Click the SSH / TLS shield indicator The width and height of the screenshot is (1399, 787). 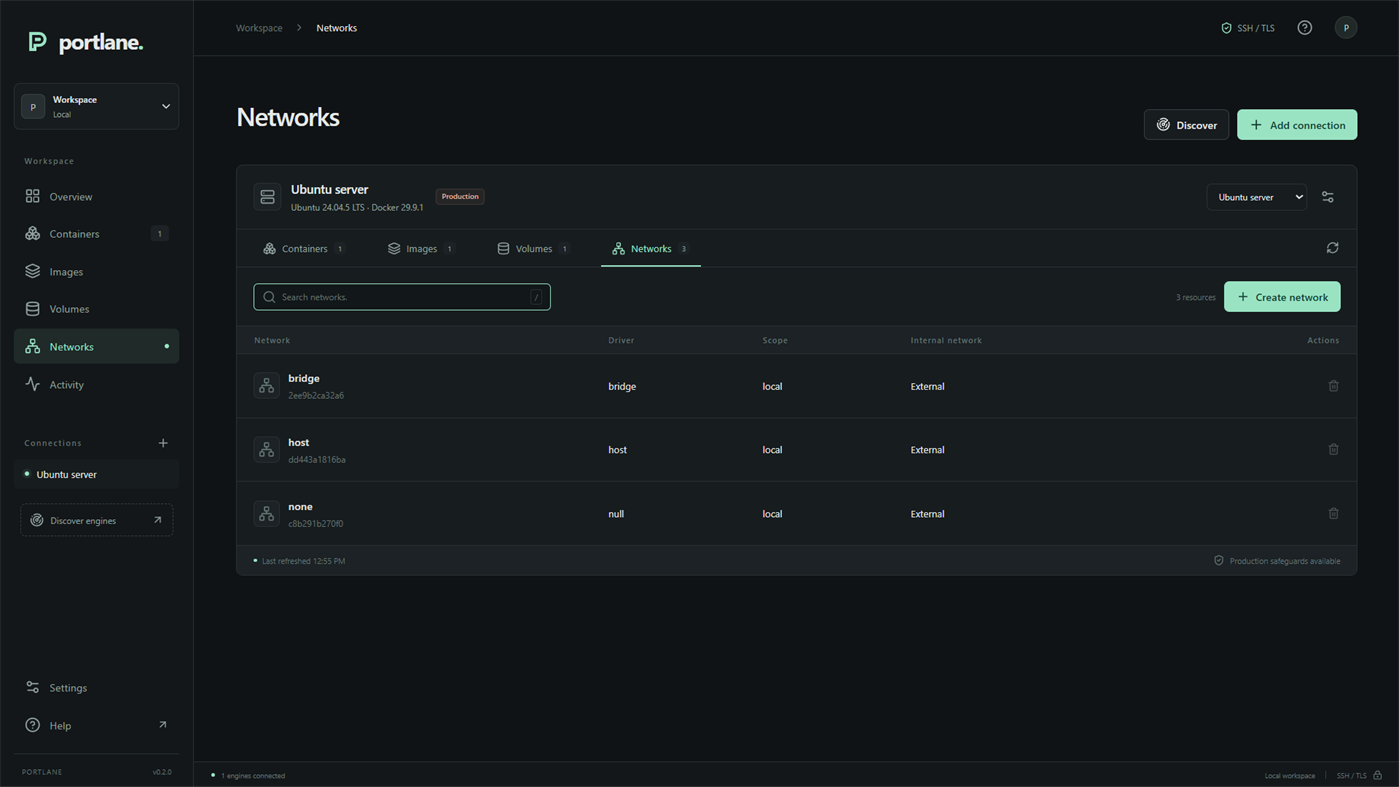pos(1247,28)
